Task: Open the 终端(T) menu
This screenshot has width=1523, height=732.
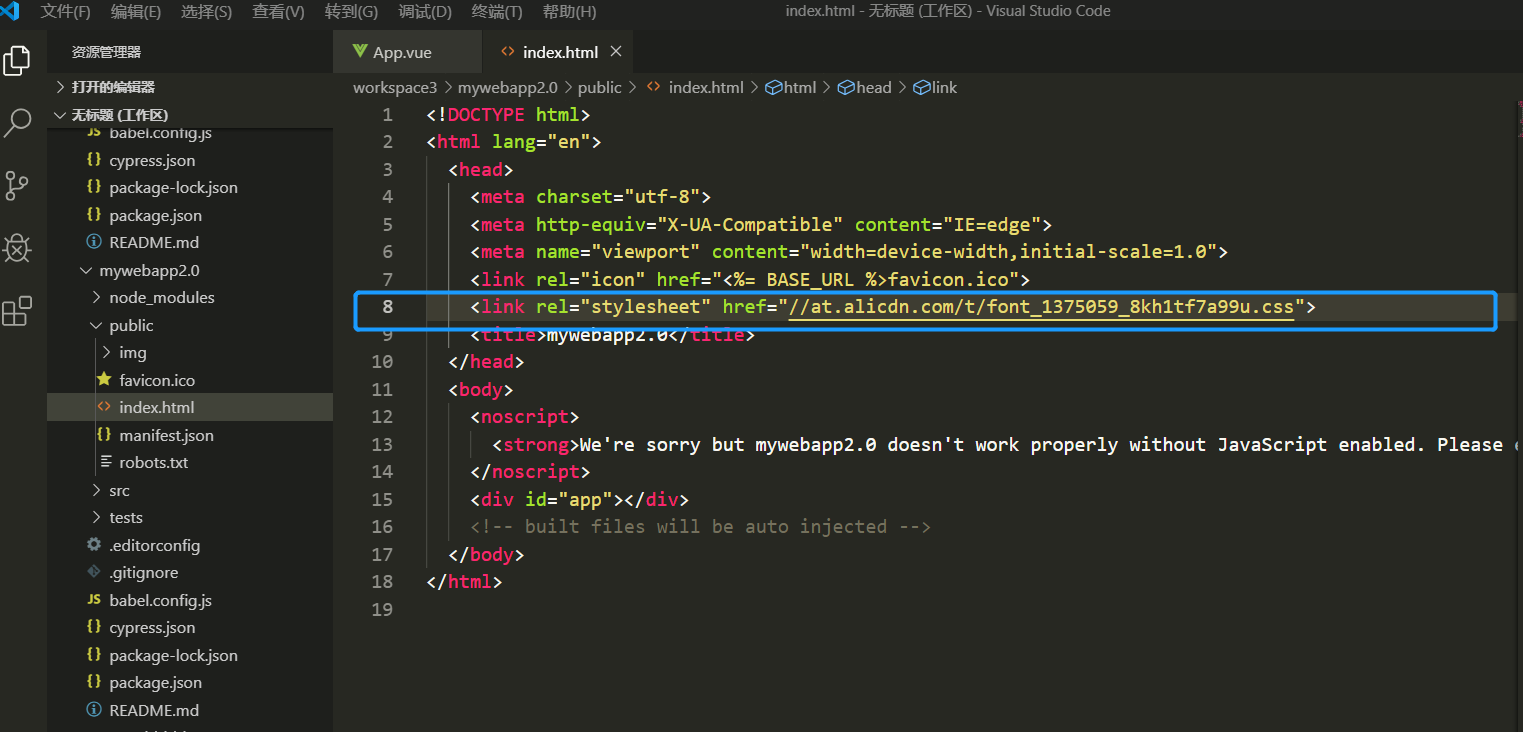Action: (497, 12)
